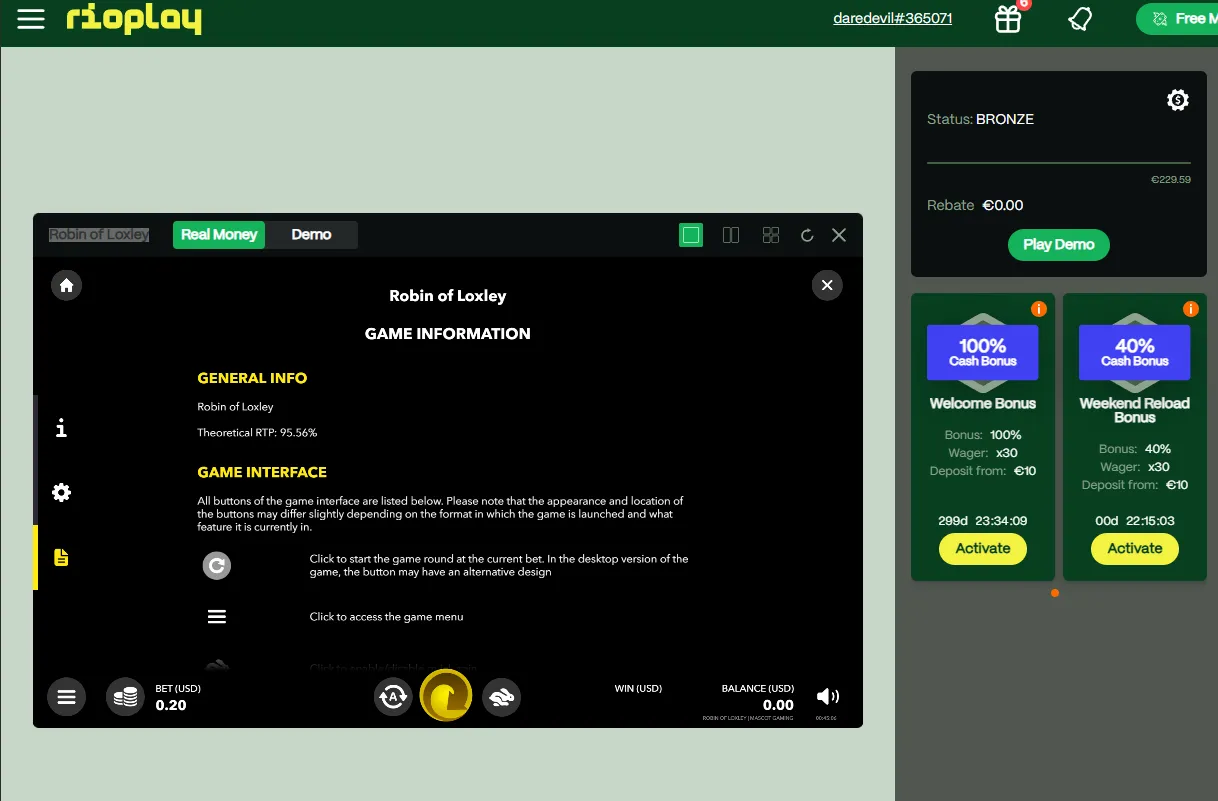Screen dimensions: 1218x801
Task: Switch game window to four-grid view
Action: [x=771, y=235]
